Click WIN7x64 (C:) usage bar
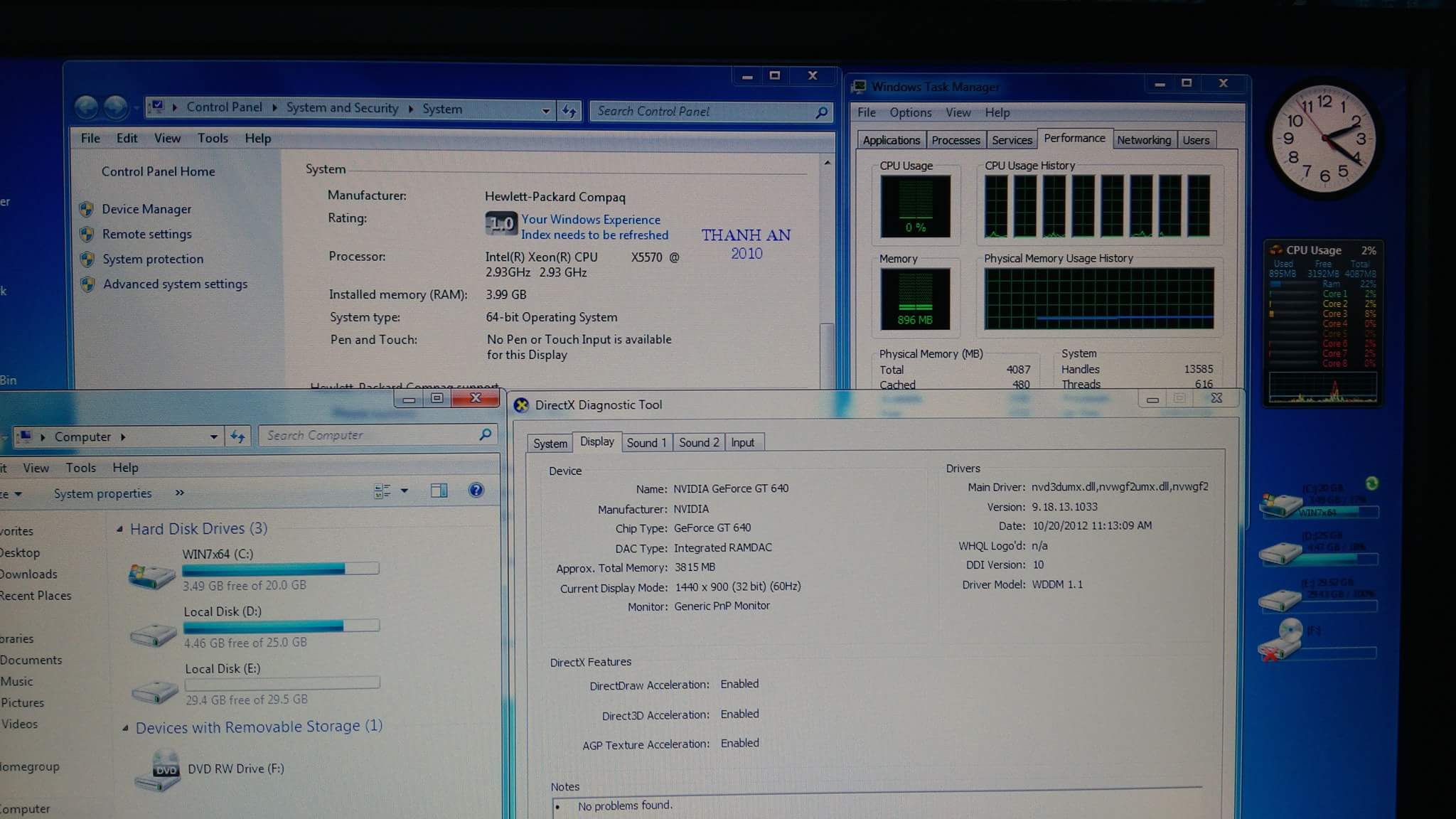The image size is (1456, 819). [281, 569]
